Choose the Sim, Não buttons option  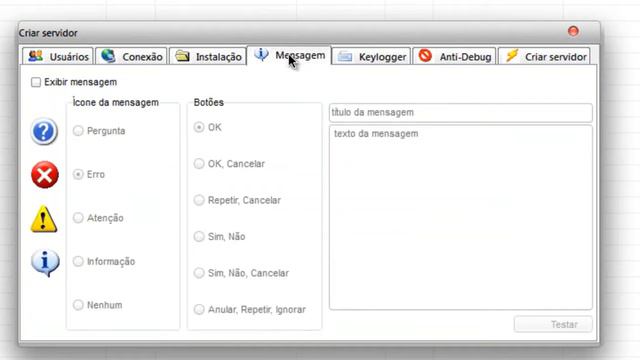pos(199,236)
